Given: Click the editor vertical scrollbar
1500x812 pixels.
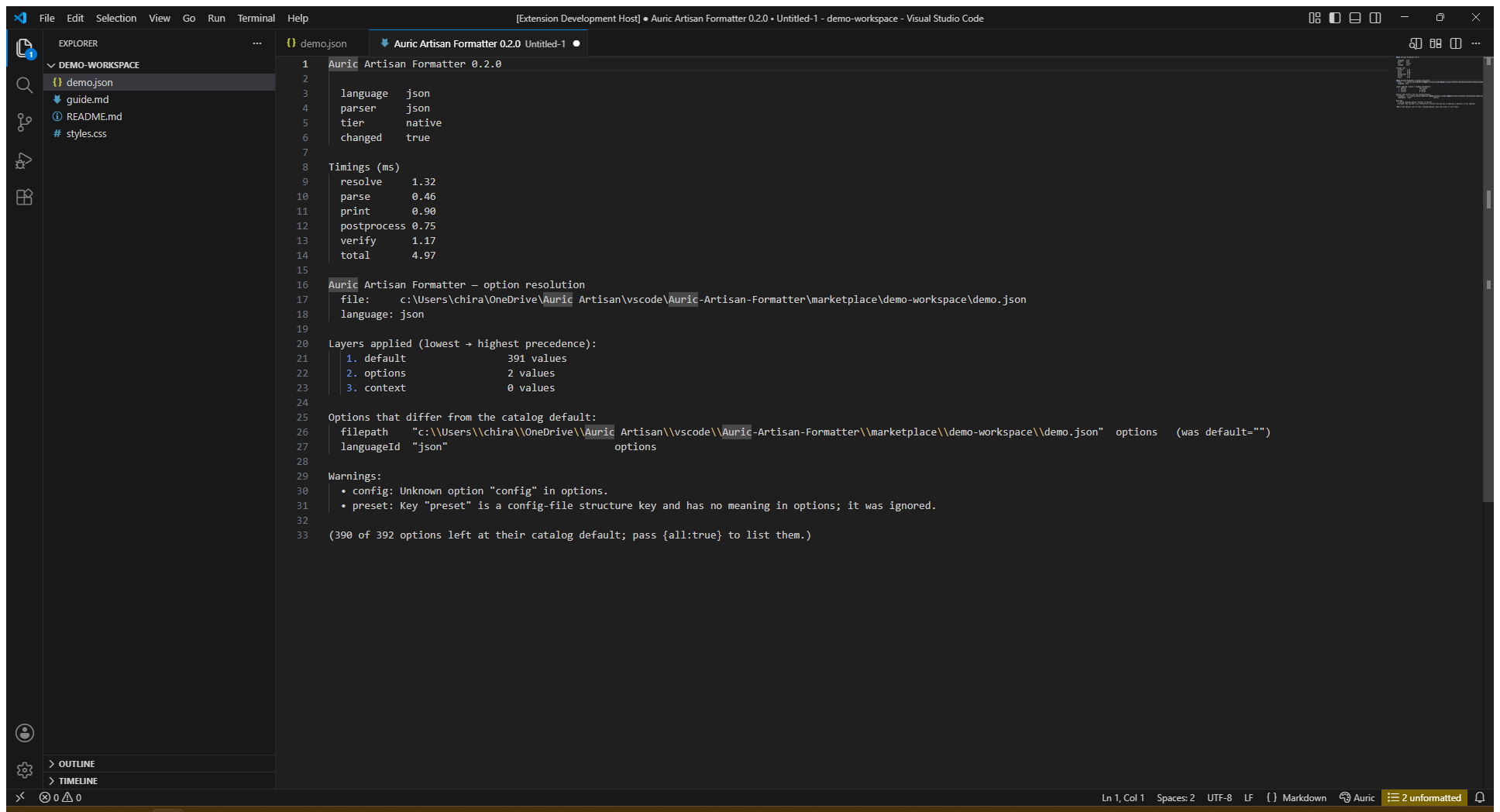Looking at the screenshot, I should [x=1488, y=279].
